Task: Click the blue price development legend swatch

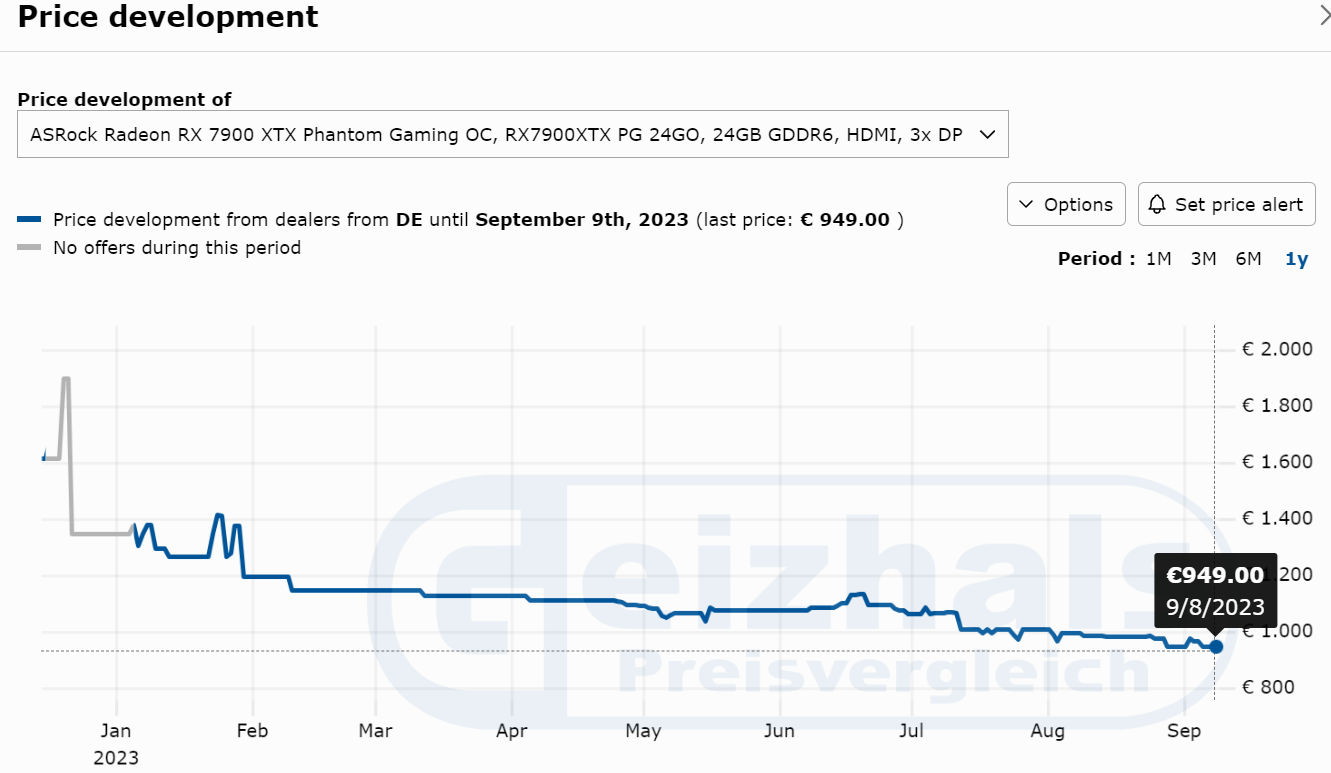Action: tap(30, 220)
